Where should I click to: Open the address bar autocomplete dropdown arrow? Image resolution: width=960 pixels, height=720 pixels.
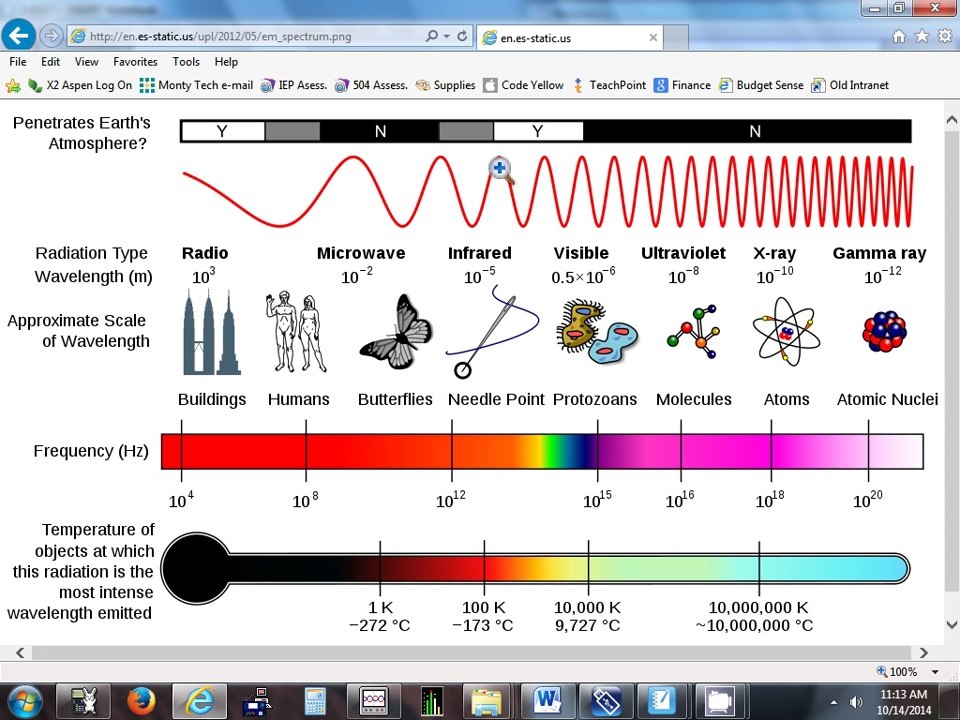447,36
